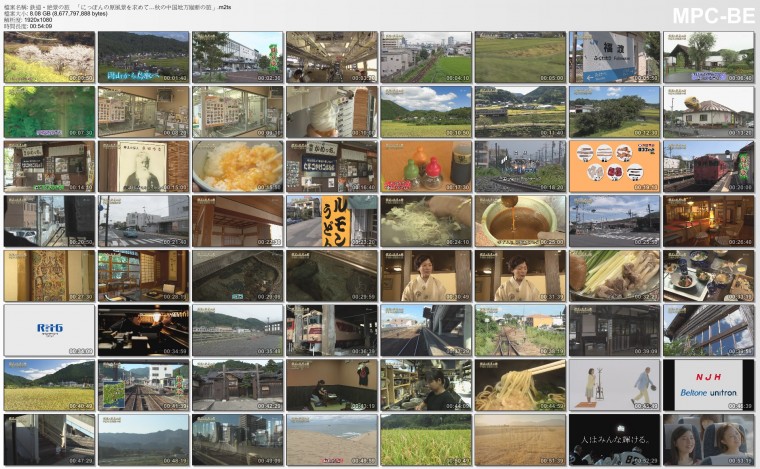Select the mountain village thumbnail at 00:01:40

pyautogui.click(x=143, y=57)
